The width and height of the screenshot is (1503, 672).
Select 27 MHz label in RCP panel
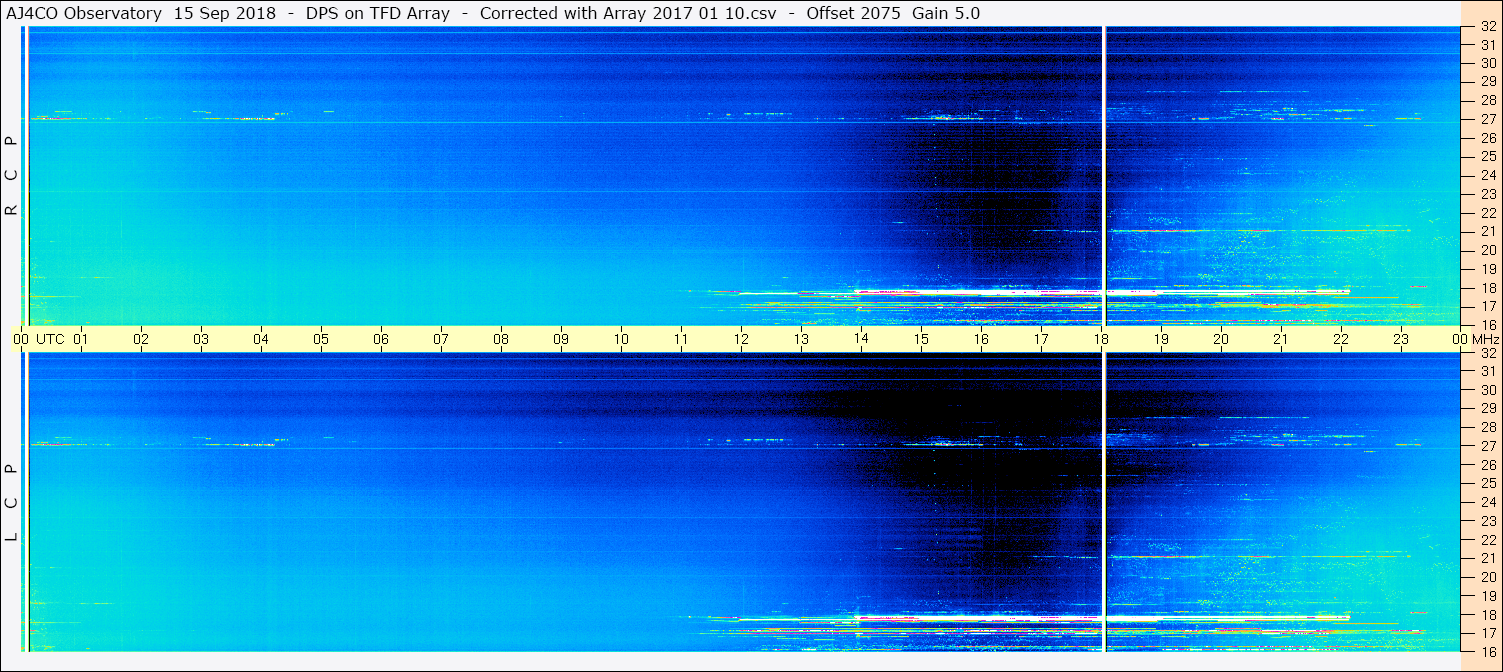(1488, 119)
